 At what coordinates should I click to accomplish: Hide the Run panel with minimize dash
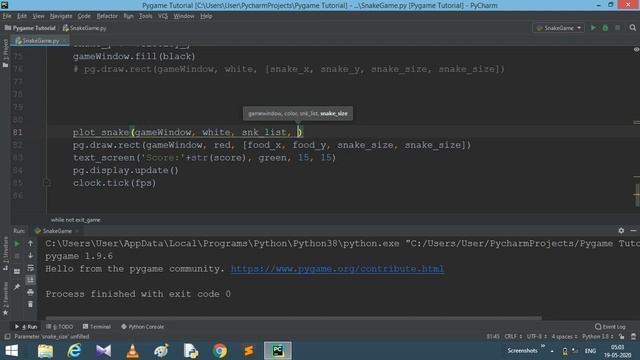(x=633, y=231)
